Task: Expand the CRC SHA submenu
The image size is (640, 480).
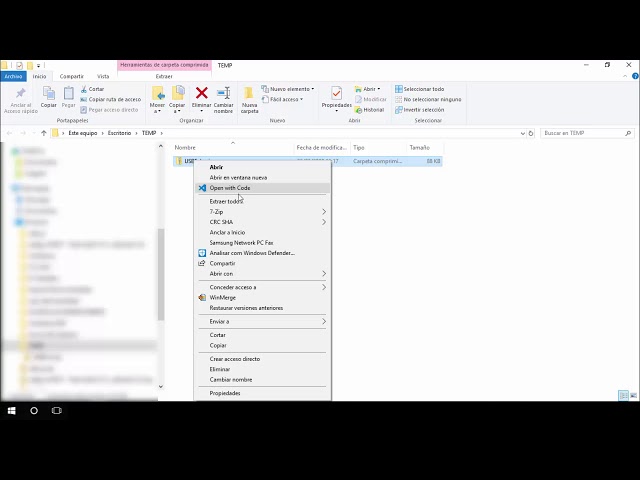Action: 262,222
